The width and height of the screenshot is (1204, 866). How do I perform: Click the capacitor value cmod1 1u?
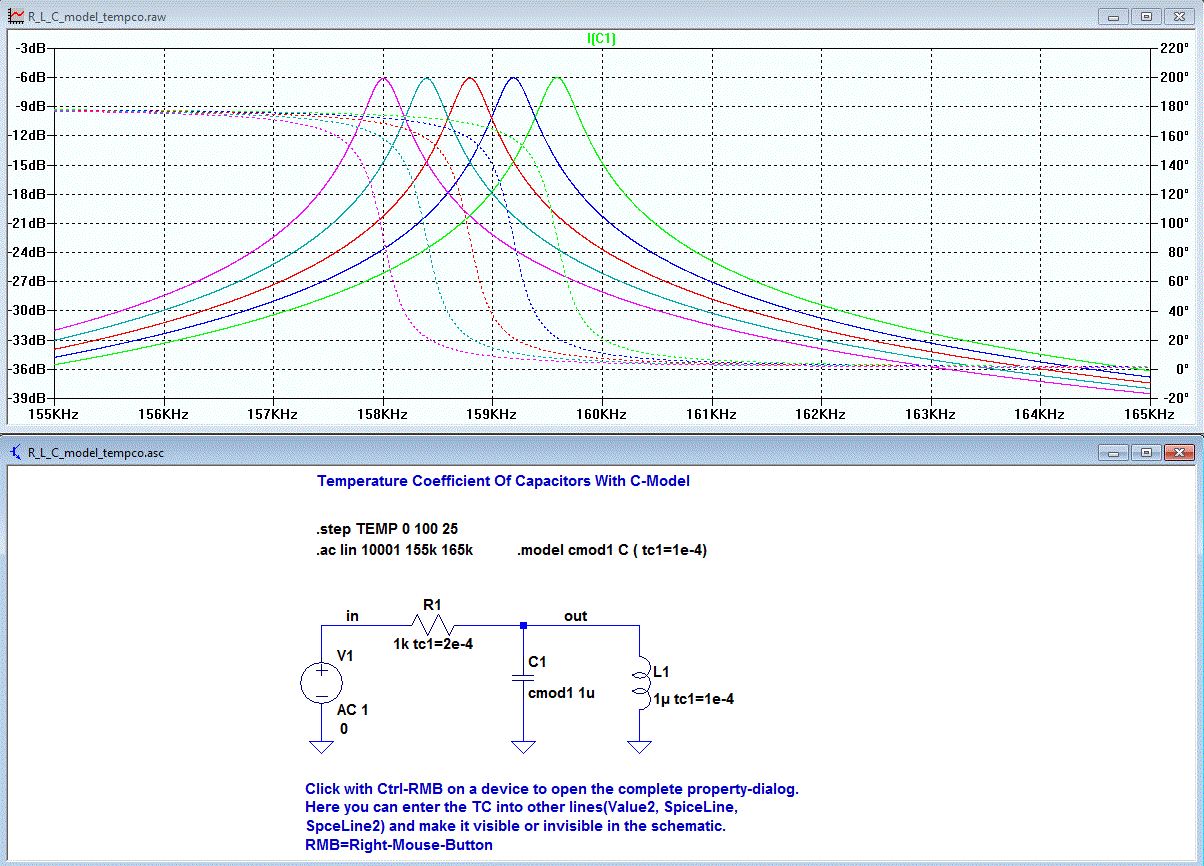(x=561, y=693)
